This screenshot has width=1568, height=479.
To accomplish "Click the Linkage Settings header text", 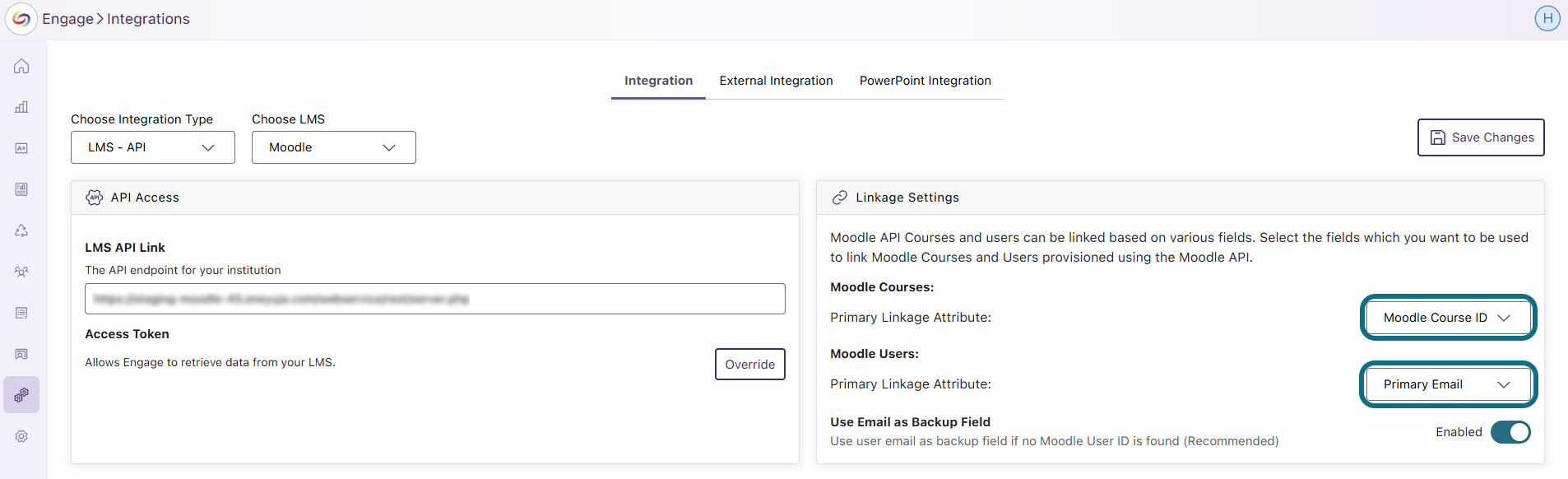I will point(907,198).
